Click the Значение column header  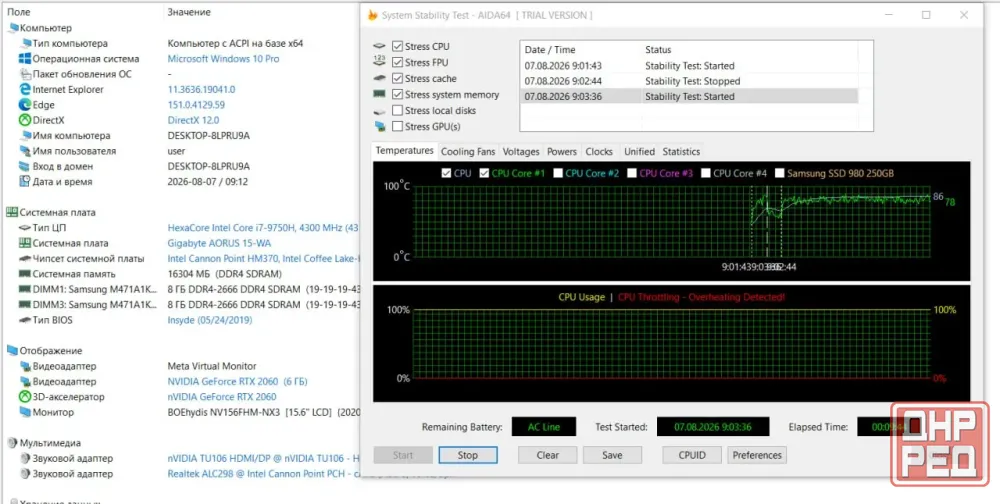click(x=189, y=12)
